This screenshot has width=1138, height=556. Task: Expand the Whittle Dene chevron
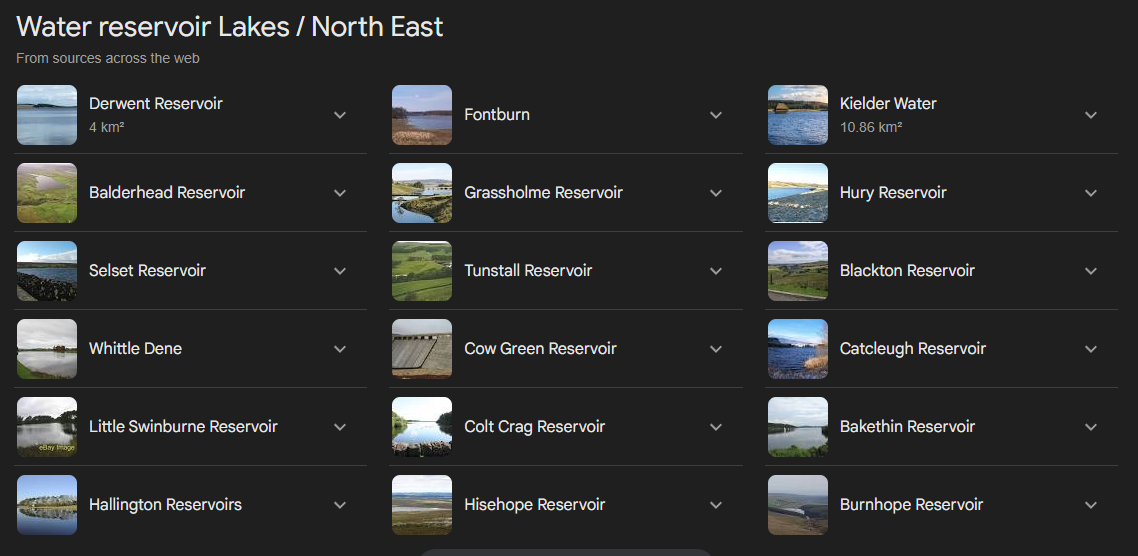point(340,349)
